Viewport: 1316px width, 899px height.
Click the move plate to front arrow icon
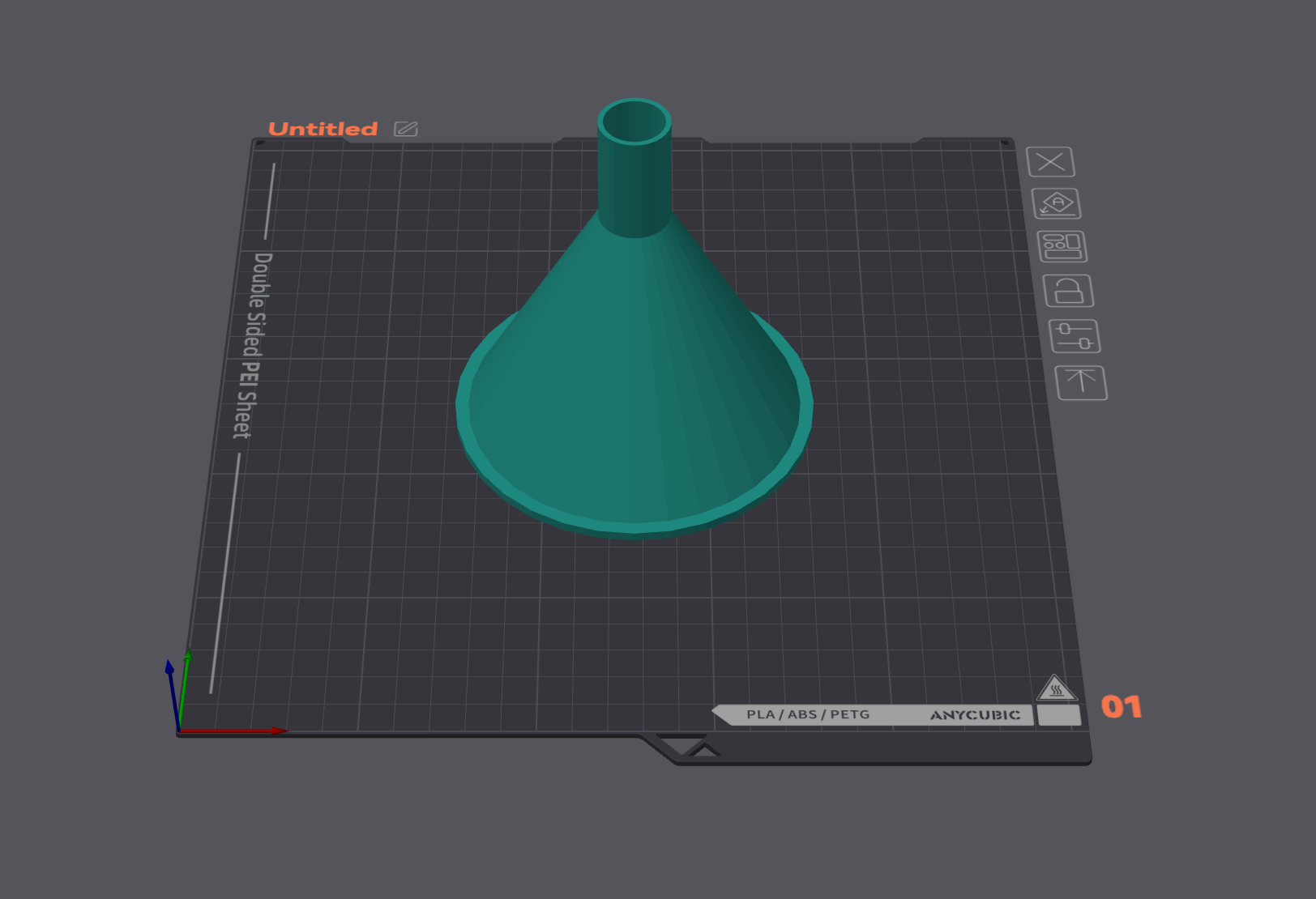click(1082, 382)
